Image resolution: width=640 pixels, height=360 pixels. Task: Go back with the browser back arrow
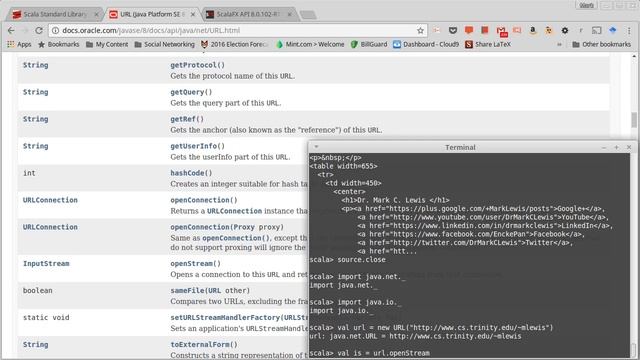coord(11,30)
